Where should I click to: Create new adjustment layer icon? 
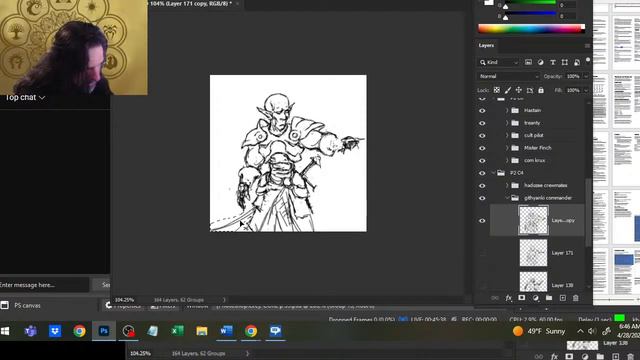[x=536, y=298]
